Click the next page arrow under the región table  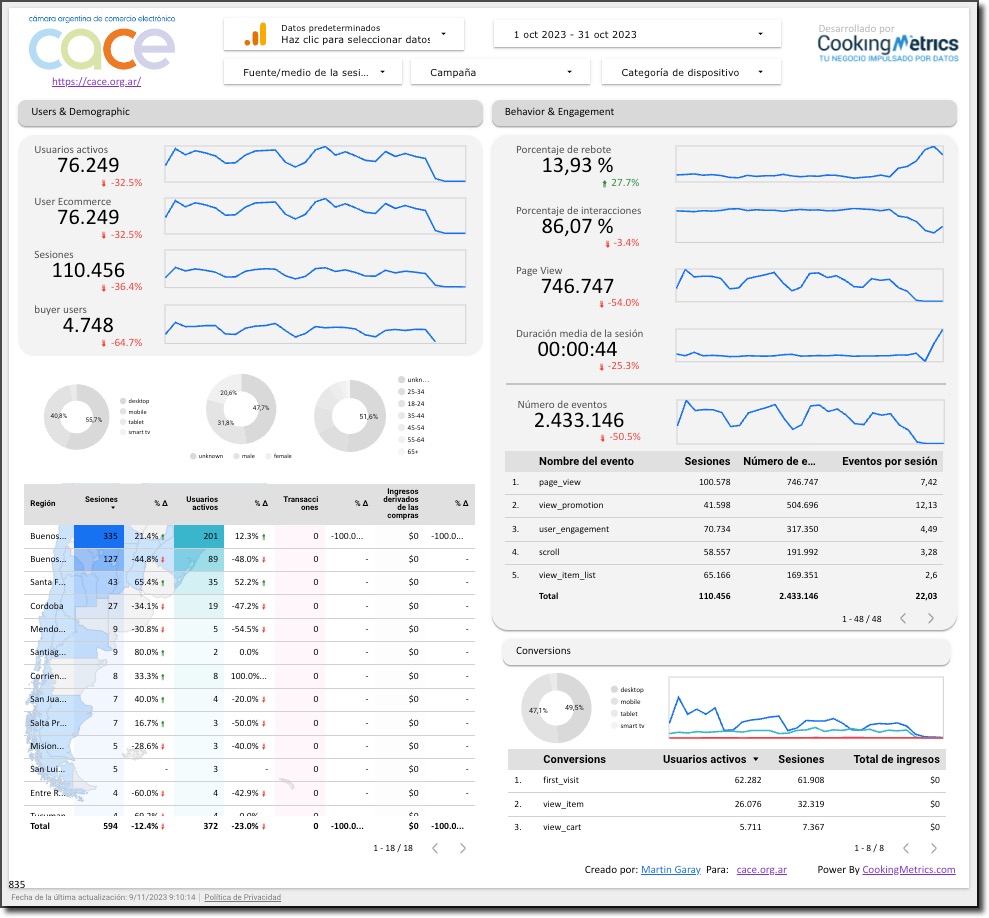click(463, 848)
